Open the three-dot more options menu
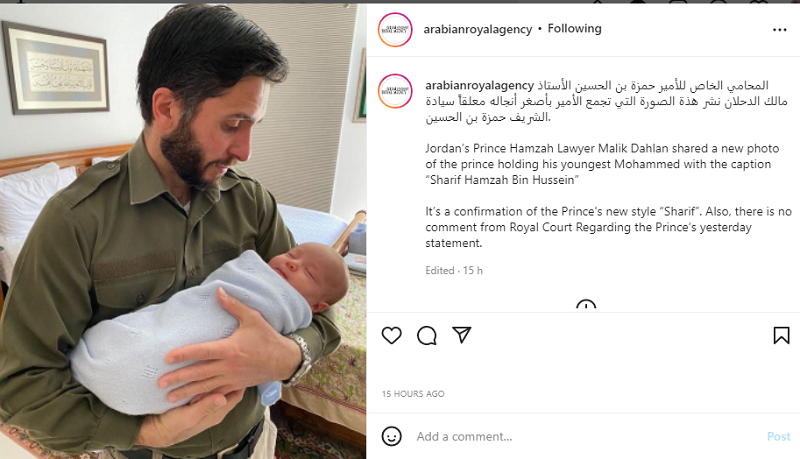This screenshot has width=800, height=459. coord(780,30)
